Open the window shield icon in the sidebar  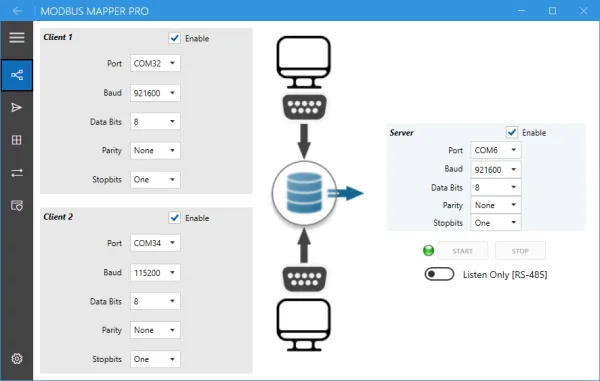tap(16, 205)
